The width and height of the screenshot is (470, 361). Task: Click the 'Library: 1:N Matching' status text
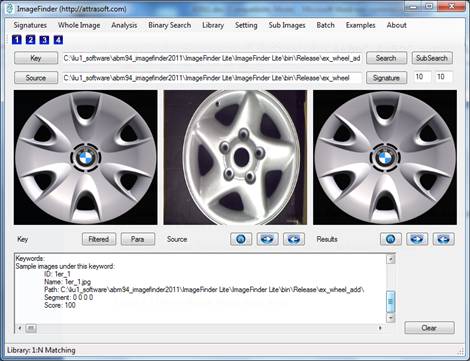point(41,350)
